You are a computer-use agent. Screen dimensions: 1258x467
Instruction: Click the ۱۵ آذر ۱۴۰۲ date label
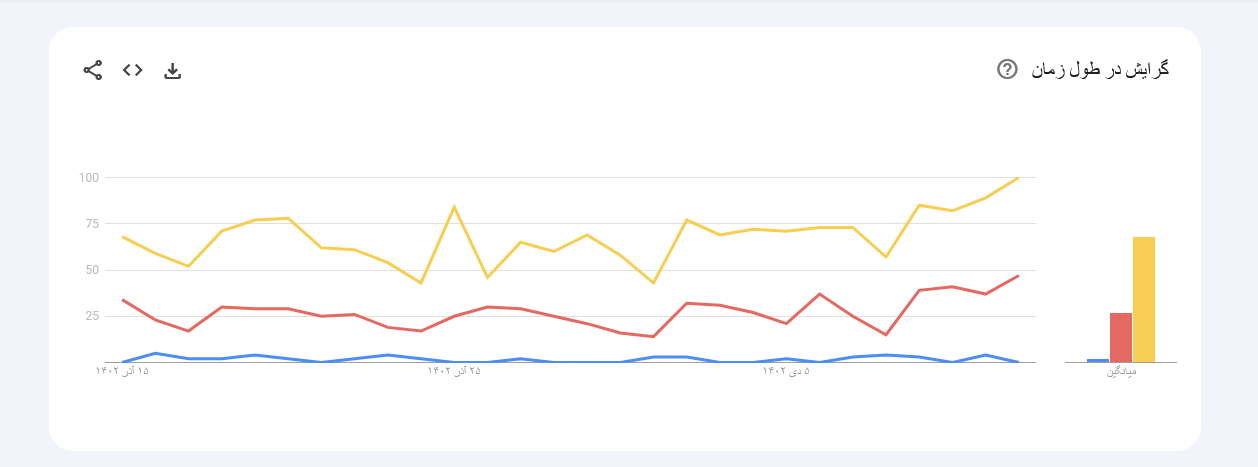[x=122, y=371]
